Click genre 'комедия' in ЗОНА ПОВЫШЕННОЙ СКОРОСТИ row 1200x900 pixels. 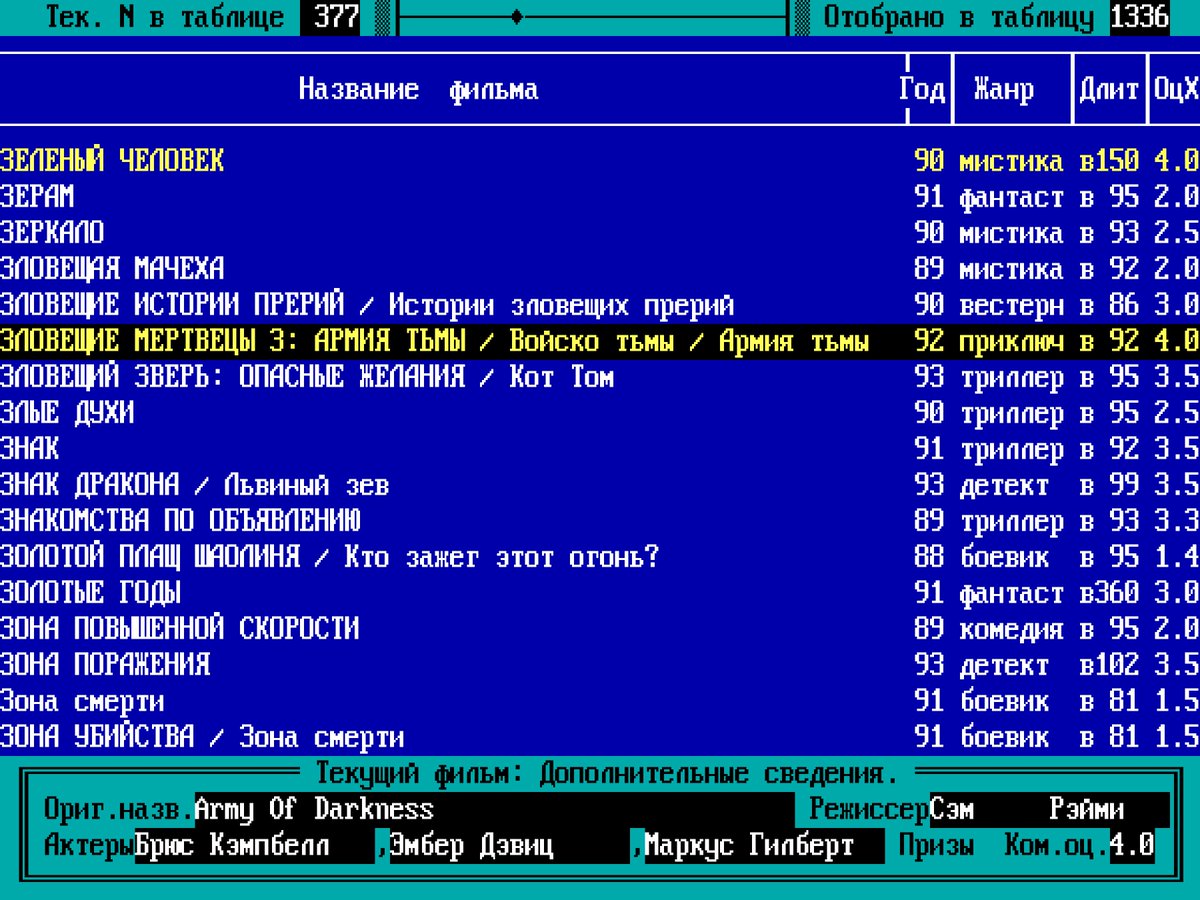click(x=1012, y=629)
